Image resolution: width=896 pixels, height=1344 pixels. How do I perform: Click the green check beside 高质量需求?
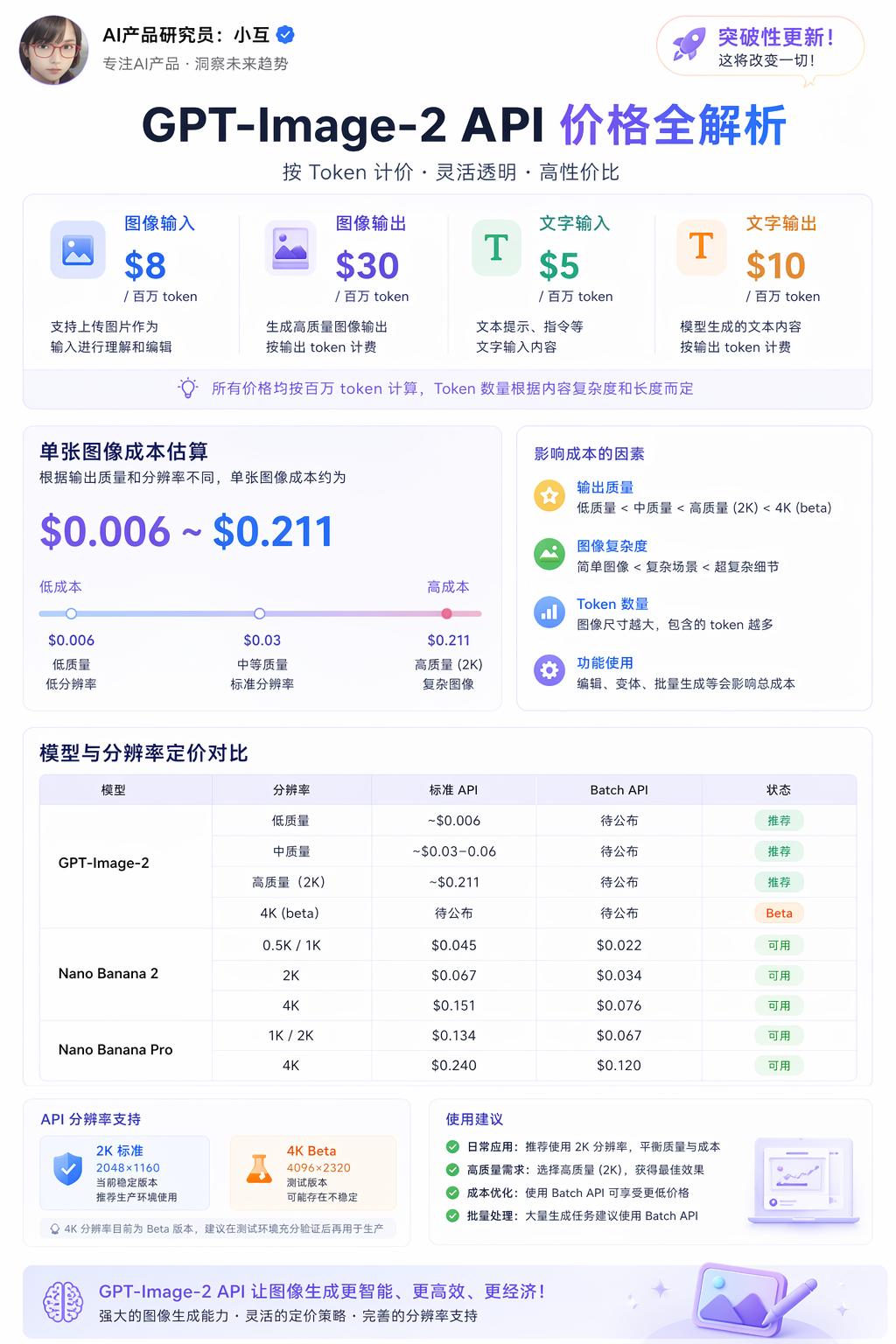(452, 1169)
